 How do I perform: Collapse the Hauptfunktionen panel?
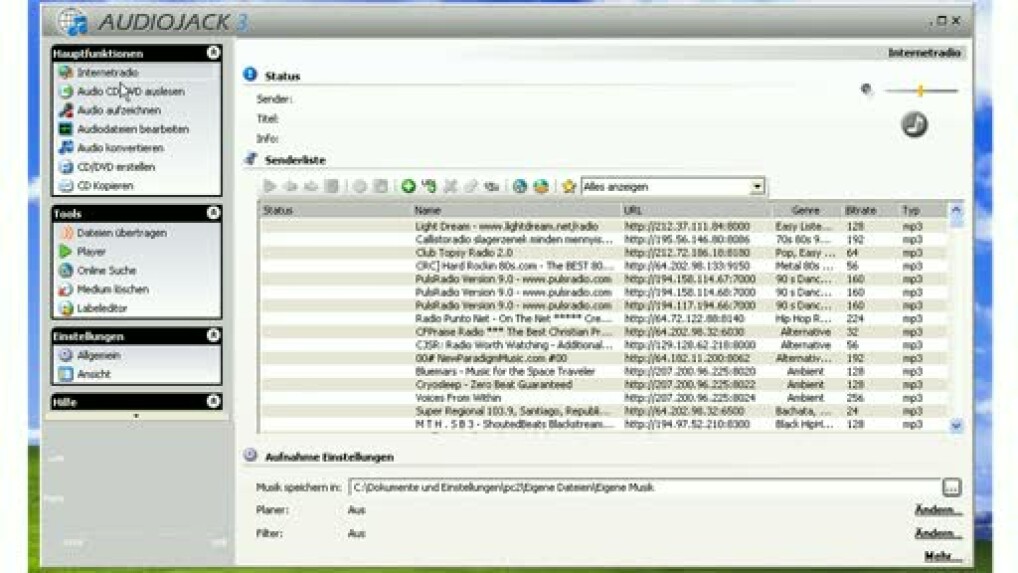(213, 53)
